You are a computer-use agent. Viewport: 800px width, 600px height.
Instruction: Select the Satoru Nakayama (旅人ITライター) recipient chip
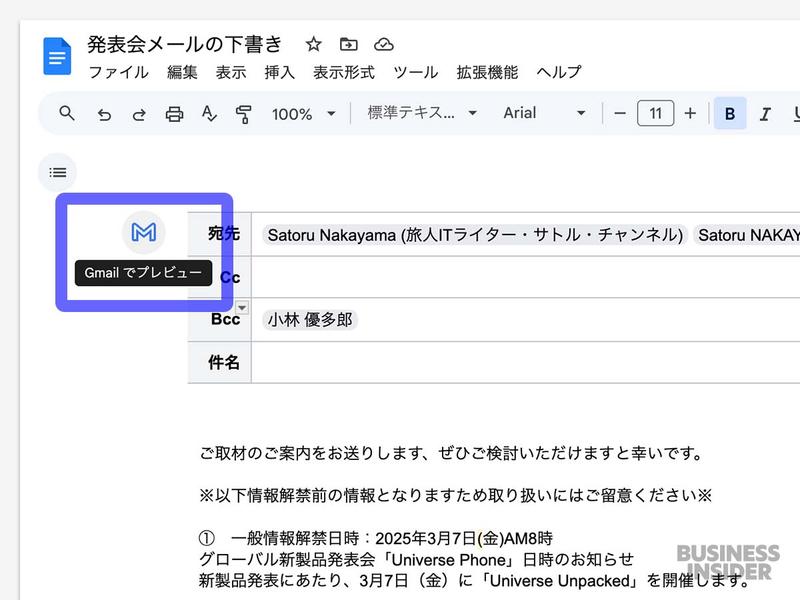(475, 235)
